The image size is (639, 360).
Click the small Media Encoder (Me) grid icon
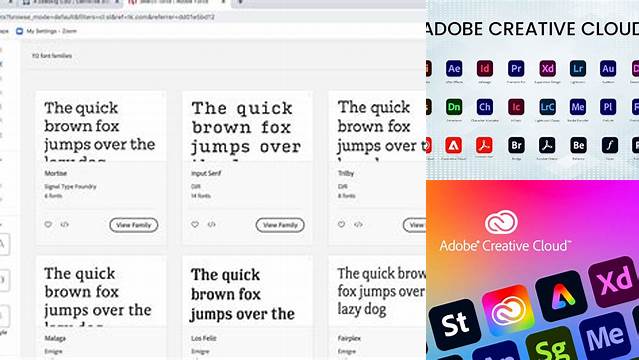pos(578,107)
